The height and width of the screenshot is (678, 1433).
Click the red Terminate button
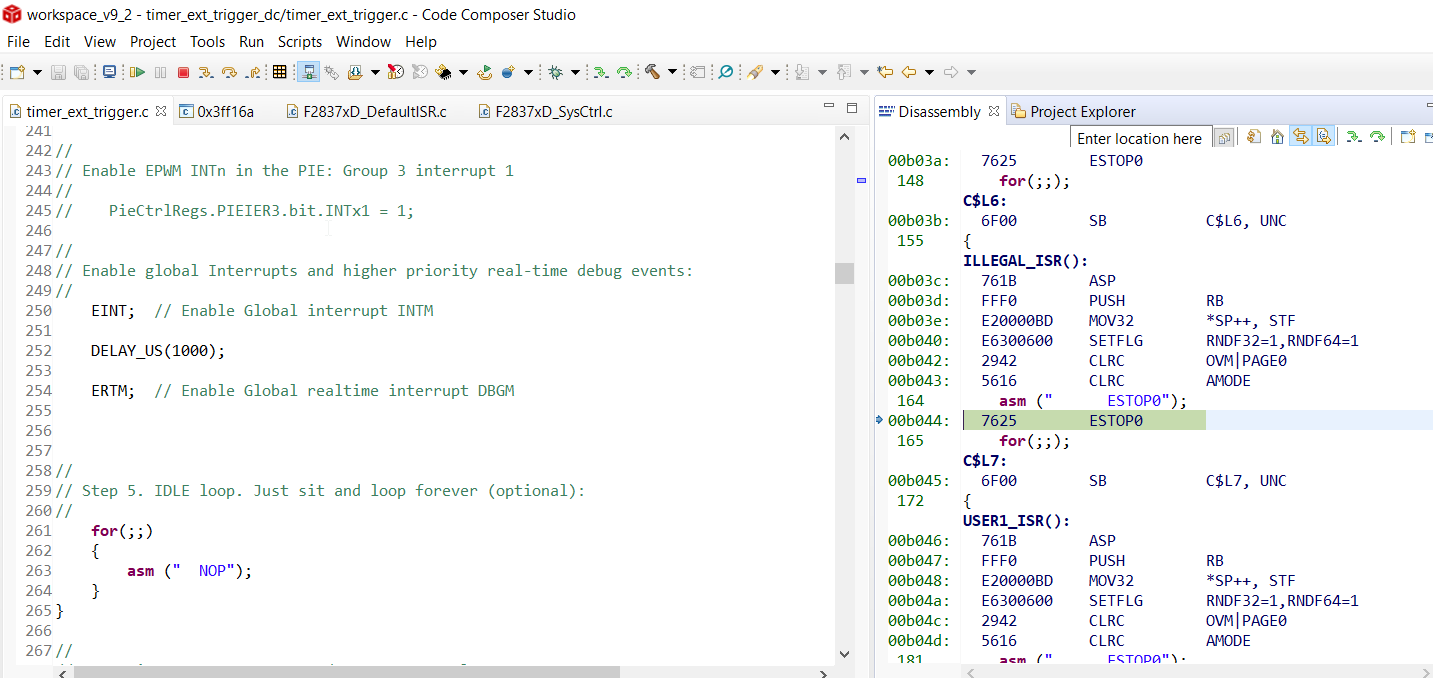click(183, 72)
